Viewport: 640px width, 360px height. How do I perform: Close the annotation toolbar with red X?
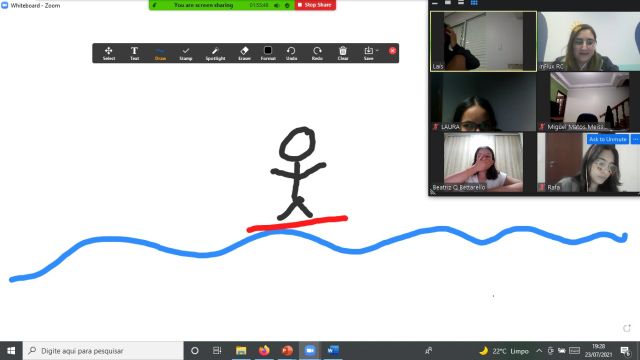tap(392, 51)
